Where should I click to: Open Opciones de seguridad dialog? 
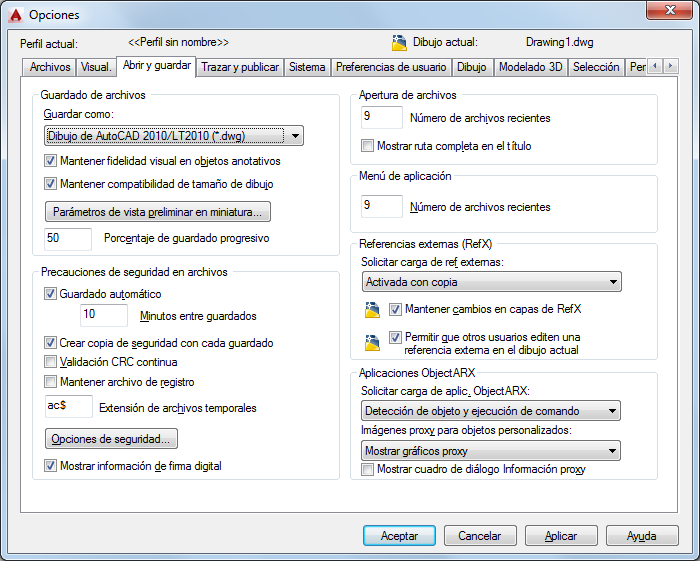pos(111,439)
